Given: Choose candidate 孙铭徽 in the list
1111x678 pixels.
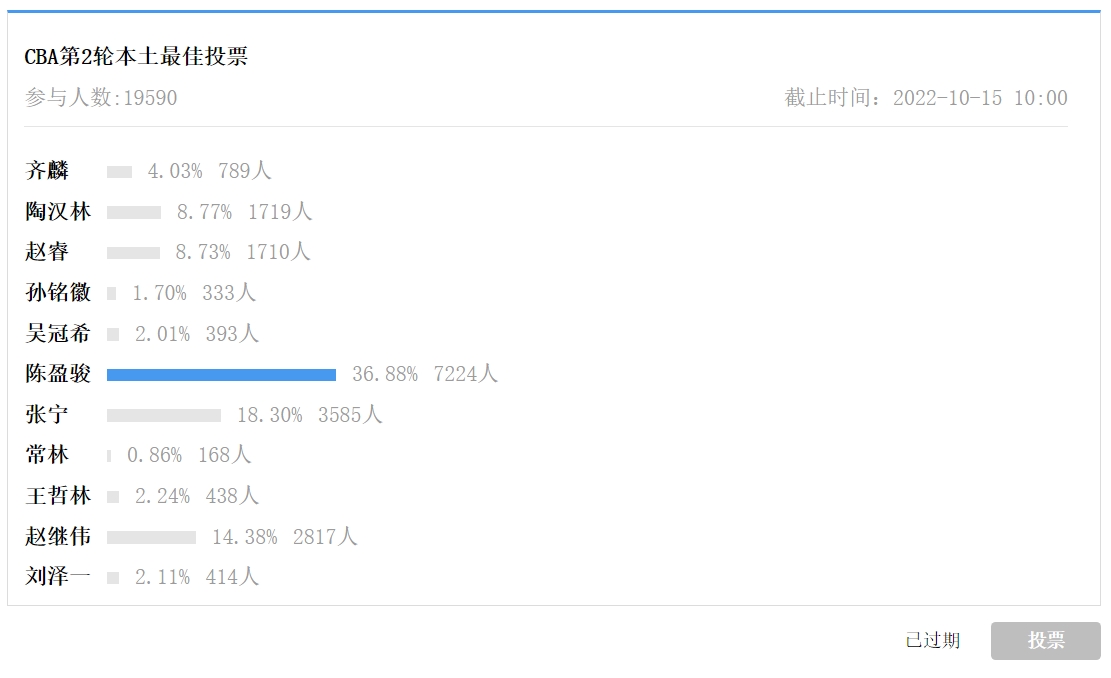Looking at the screenshot, I should point(58,293).
